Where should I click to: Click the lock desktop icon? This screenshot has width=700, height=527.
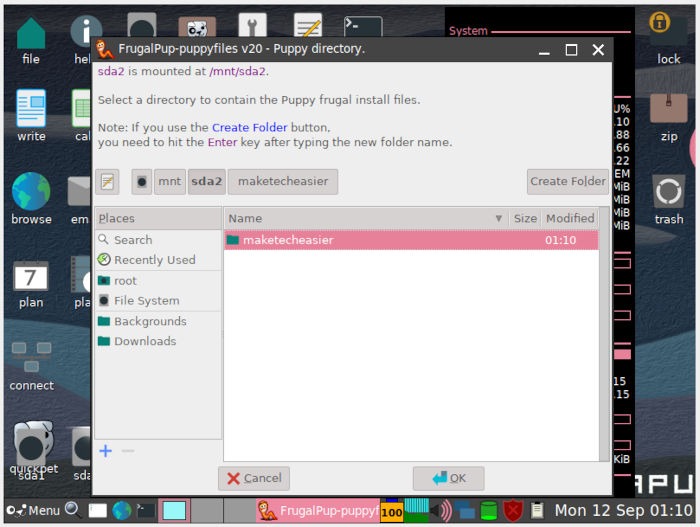(668, 39)
